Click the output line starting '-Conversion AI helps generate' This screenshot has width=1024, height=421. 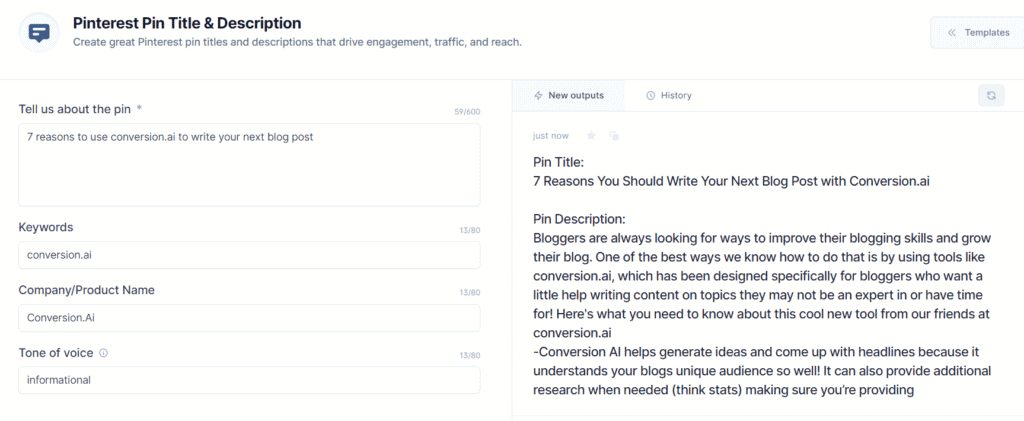[x=757, y=352]
